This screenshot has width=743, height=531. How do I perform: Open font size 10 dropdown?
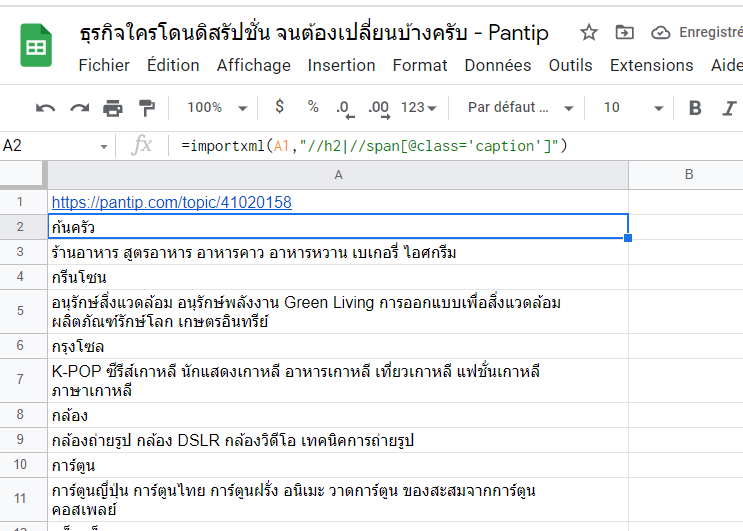[x=633, y=108]
